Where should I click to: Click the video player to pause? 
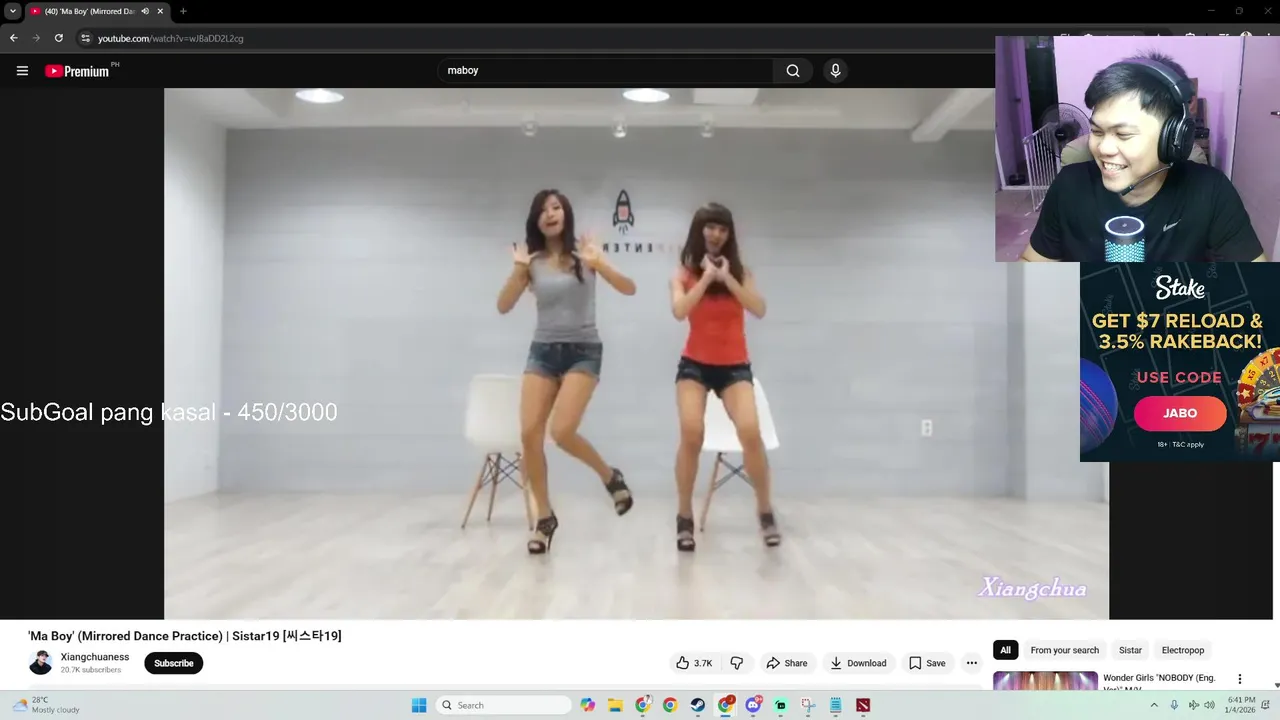point(636,353)
